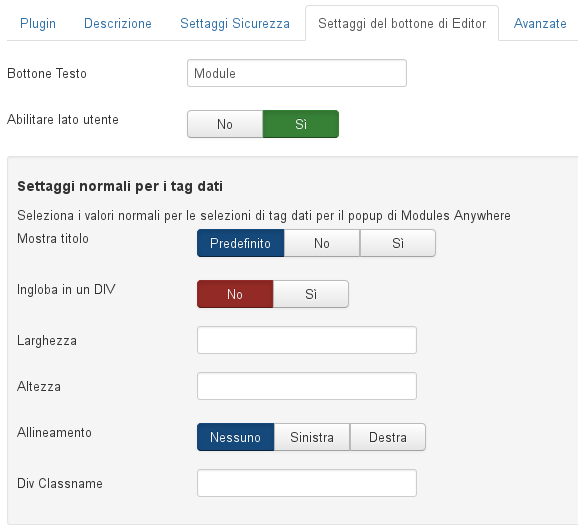Open the Settaggi Sicurezza tab
The height and width of the screenshot is (531, 578).
click(234, 23)
